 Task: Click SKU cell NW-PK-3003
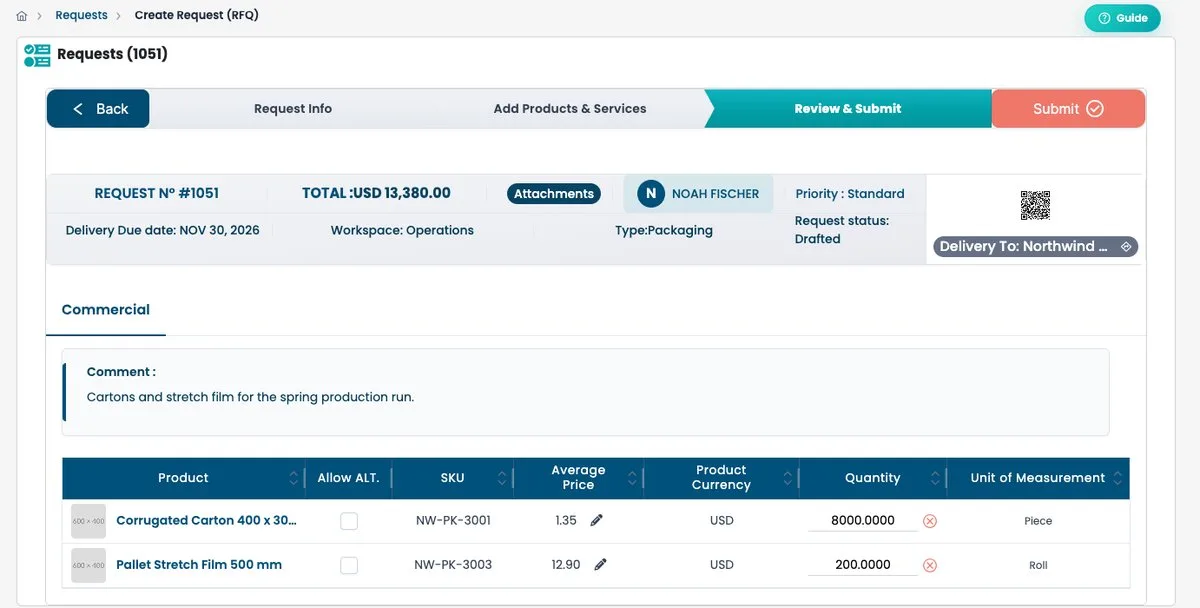pos(453,565)
